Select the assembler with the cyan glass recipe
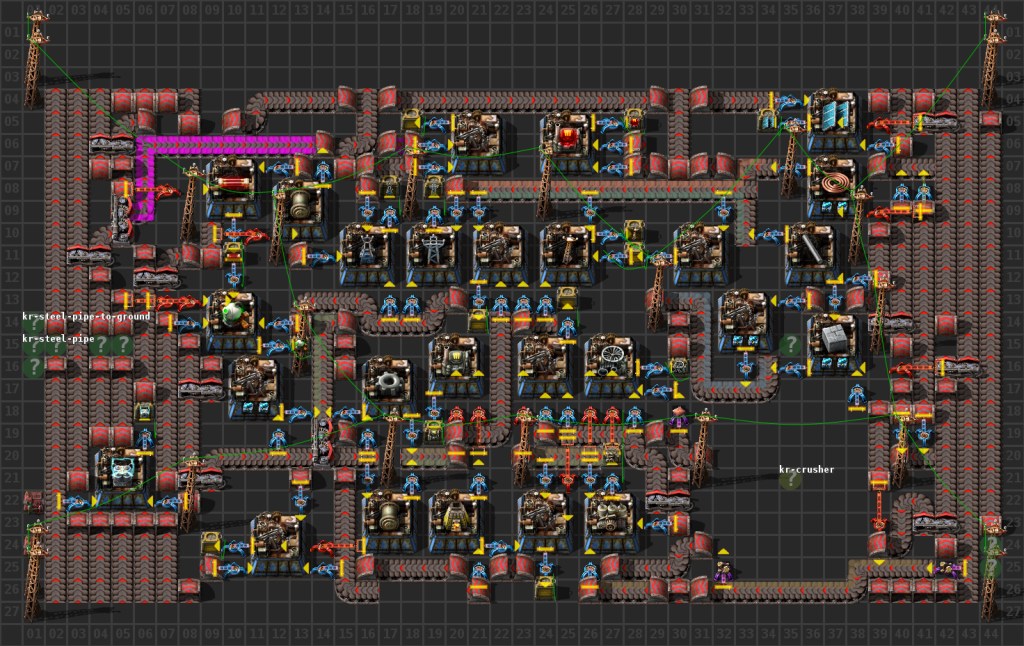Screen dimensions: 1024x646 point(121,477)
